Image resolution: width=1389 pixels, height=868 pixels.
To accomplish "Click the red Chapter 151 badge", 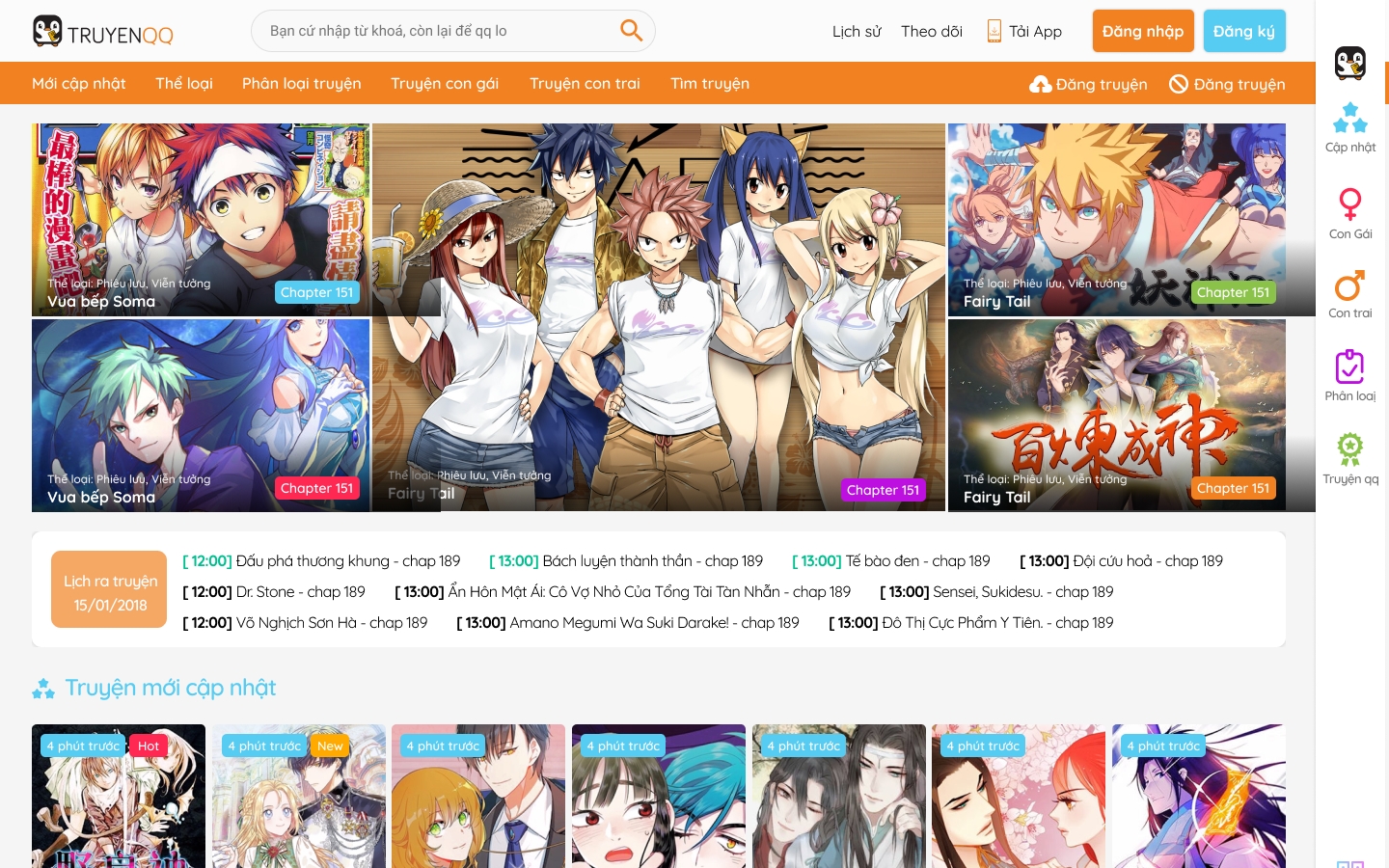I will (x=317, y=488).
